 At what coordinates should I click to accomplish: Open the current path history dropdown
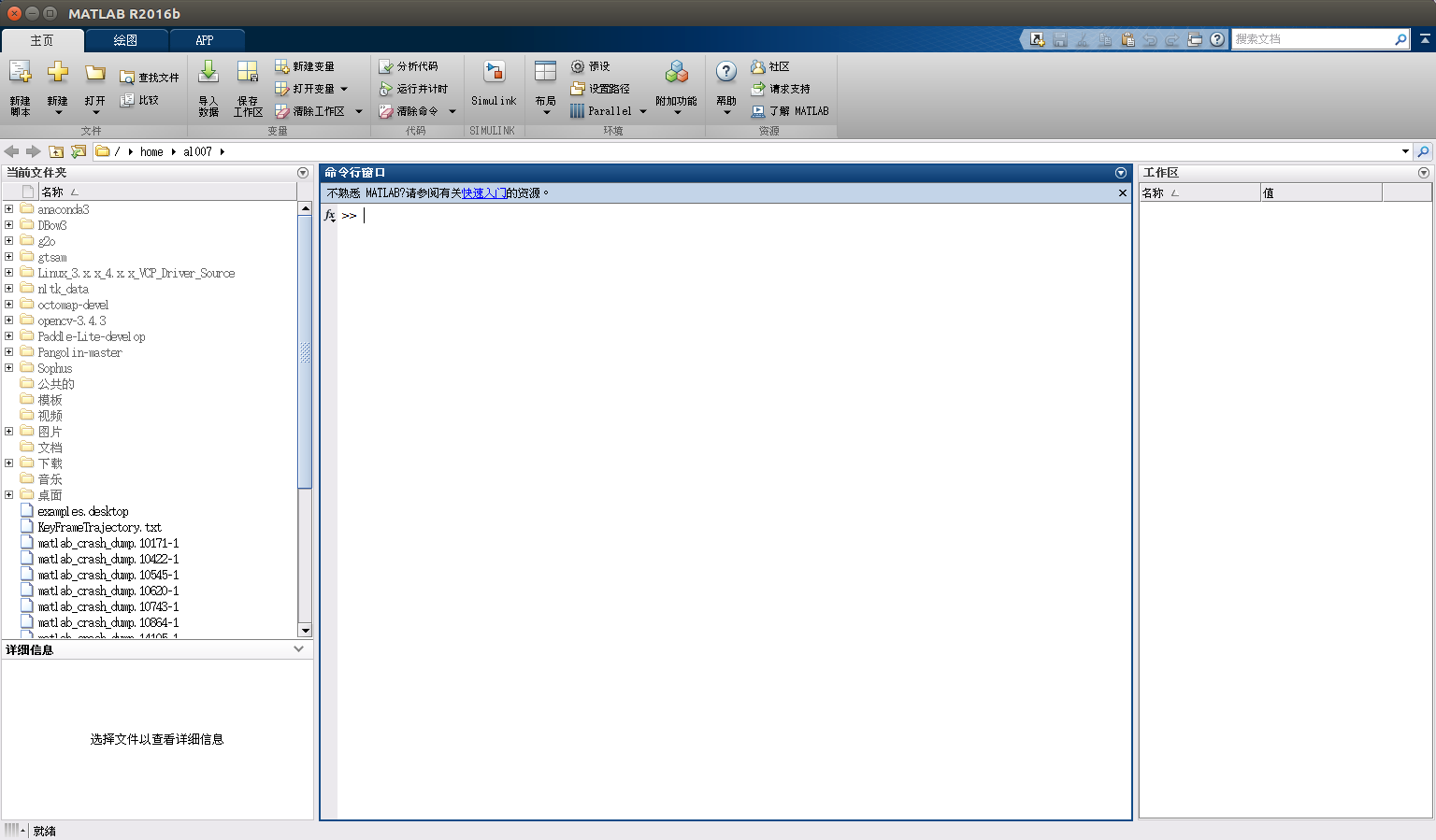tap(1405, 151)
